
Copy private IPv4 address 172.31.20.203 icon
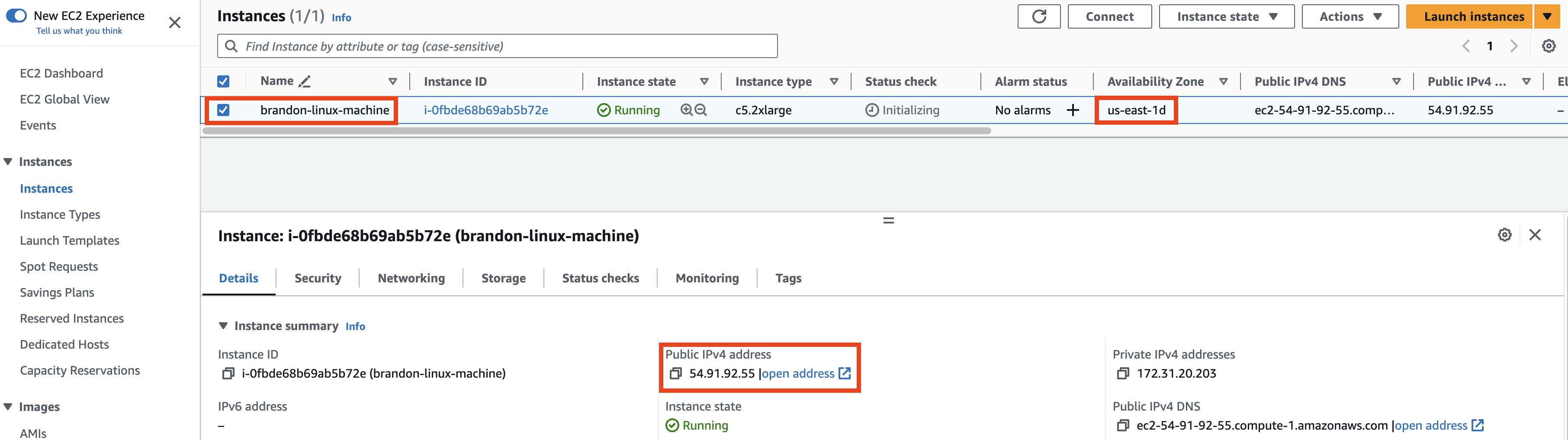pos(1123,374)
